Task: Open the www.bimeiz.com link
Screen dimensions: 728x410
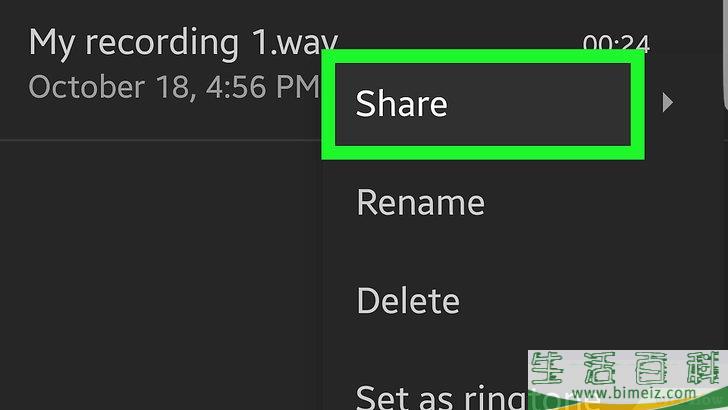Action: (634, 393)
